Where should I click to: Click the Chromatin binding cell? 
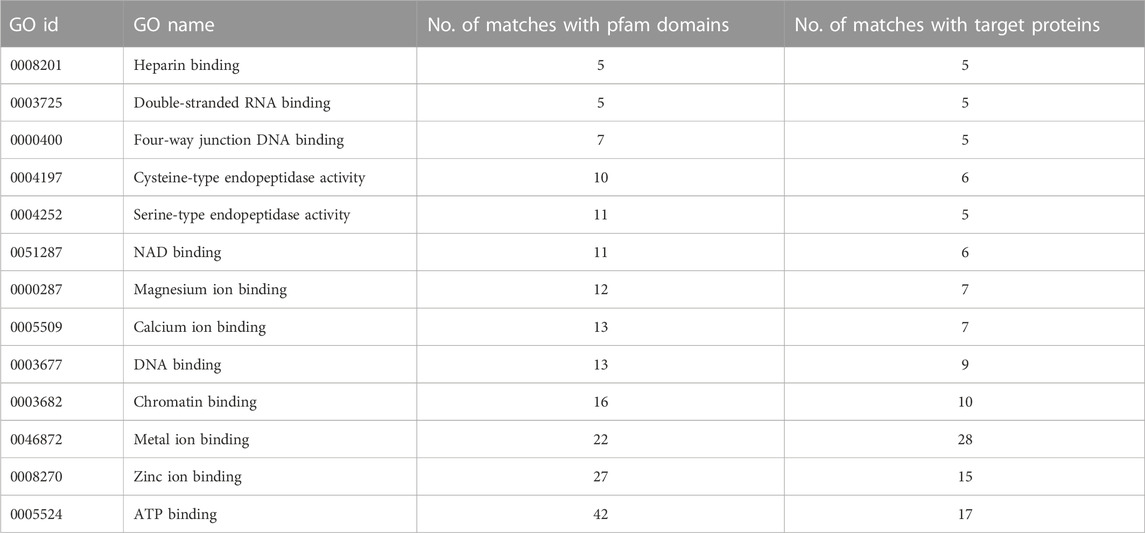click(270, 402)
